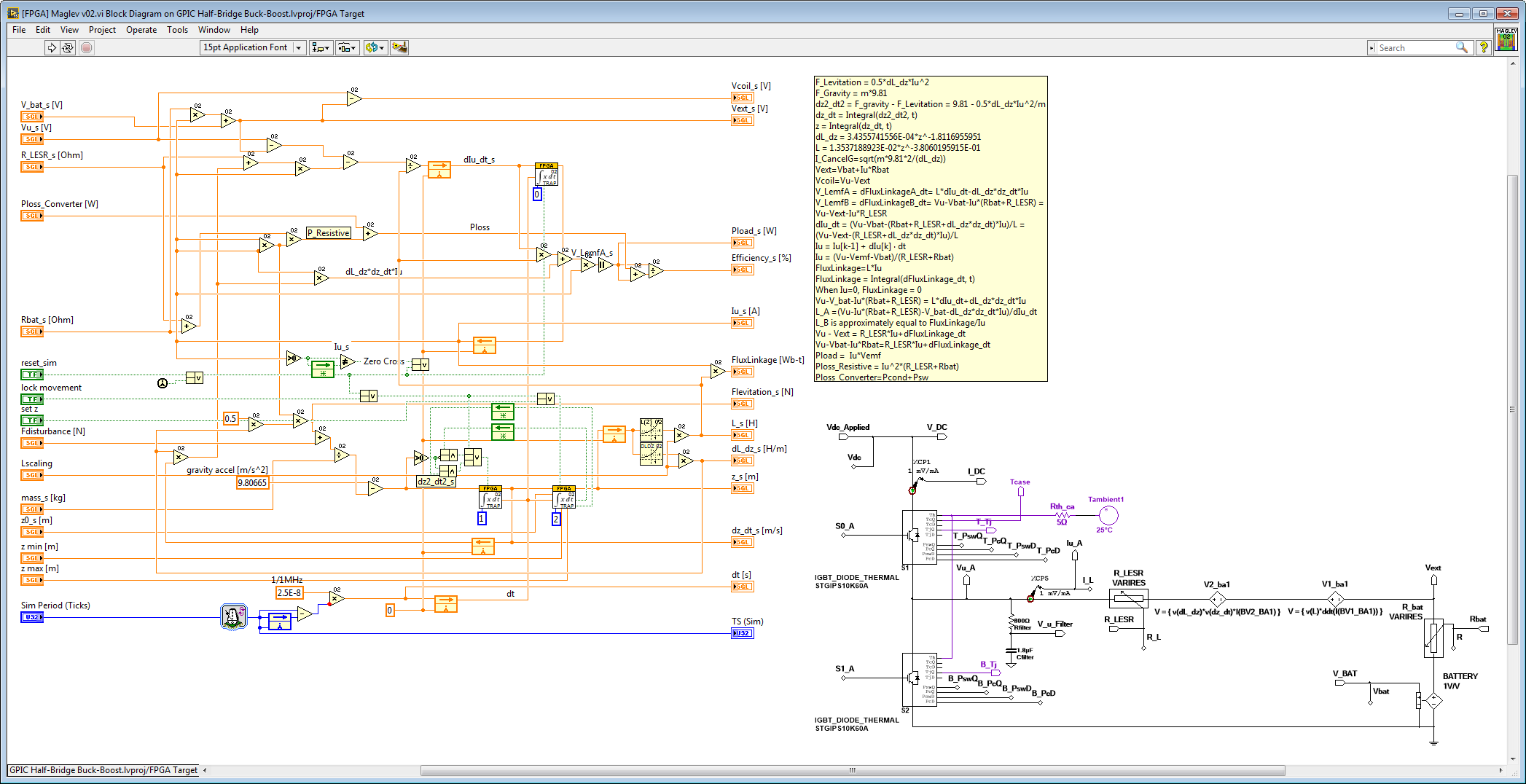Click the reset_sim boolean terminal

click(x=32, y=375)
